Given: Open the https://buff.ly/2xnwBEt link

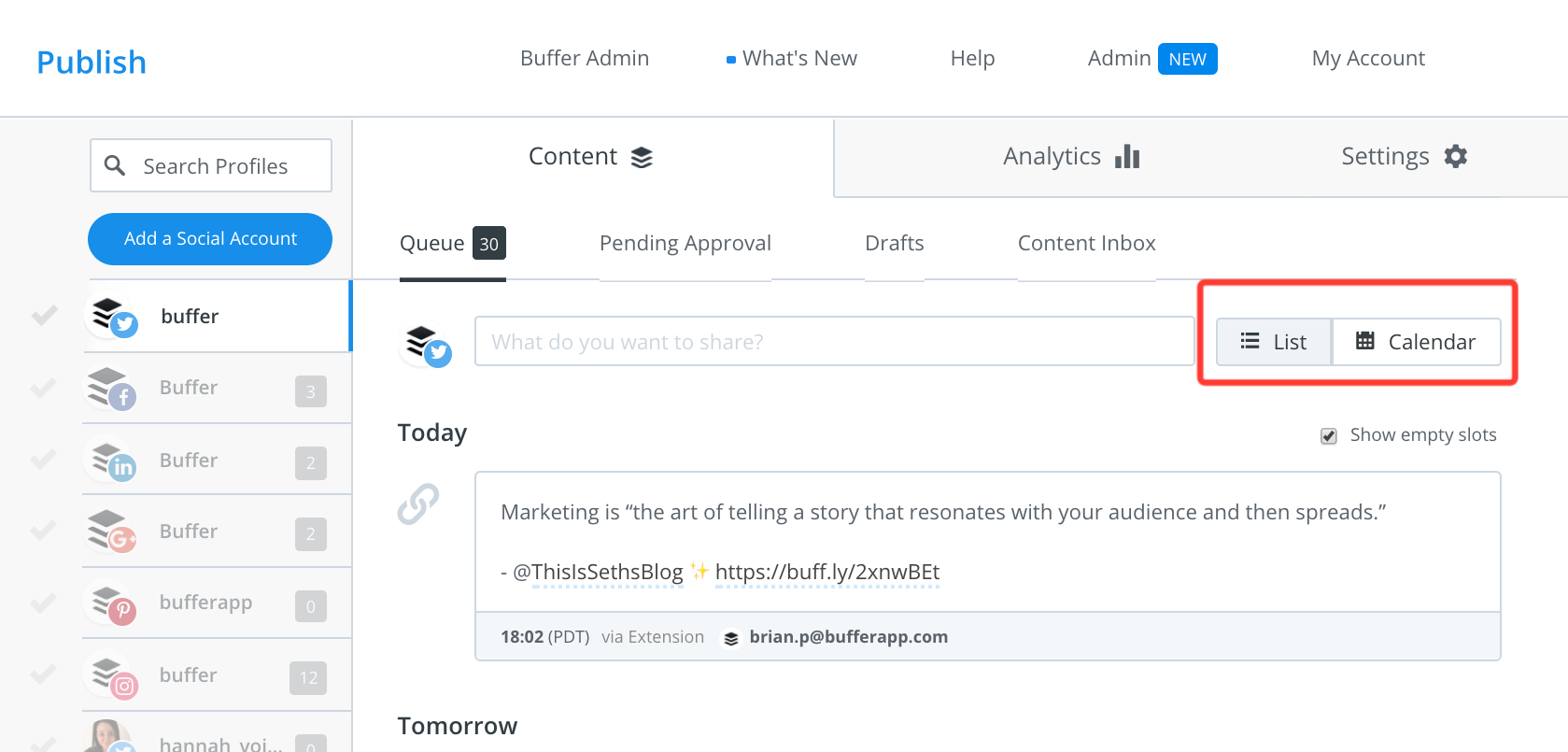Looking at the screenshot, I should (827, 572).
